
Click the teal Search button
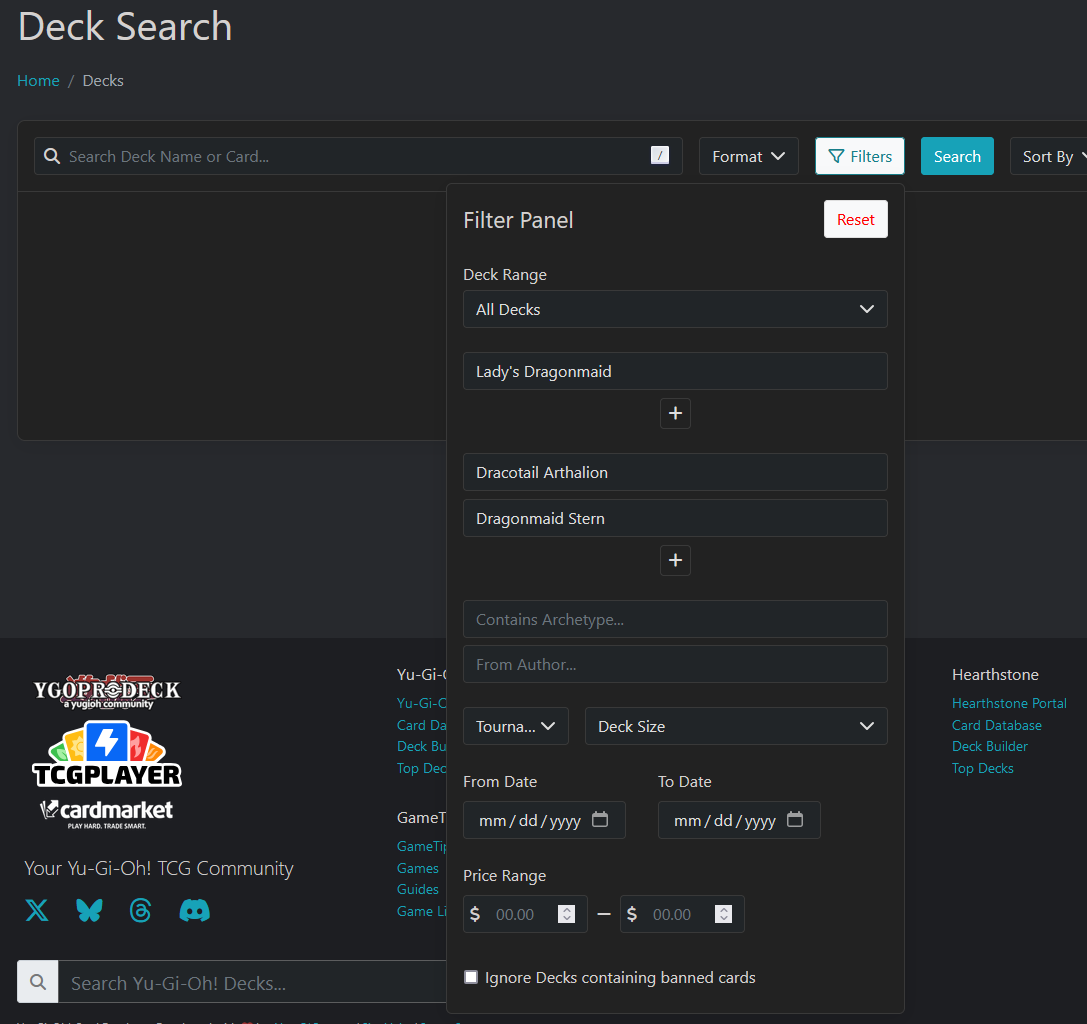tap(957, 156)
